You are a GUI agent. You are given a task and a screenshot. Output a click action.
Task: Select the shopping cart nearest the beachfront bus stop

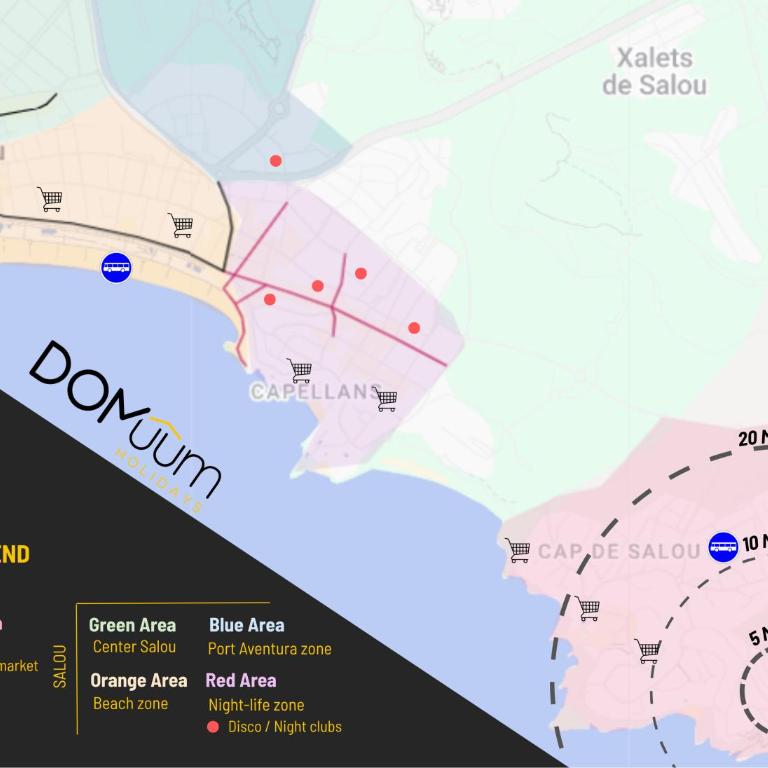[181, 225]
